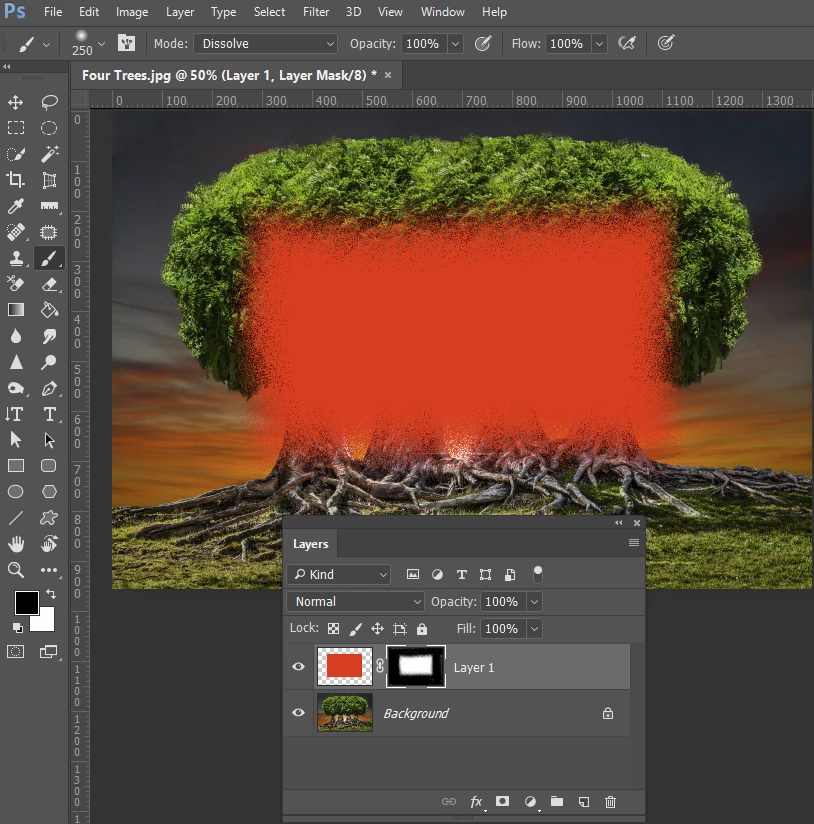This screenshot has width=814, height=824.
Task: Select the Perspective Crop tool
Action: (x=49, y=180)
